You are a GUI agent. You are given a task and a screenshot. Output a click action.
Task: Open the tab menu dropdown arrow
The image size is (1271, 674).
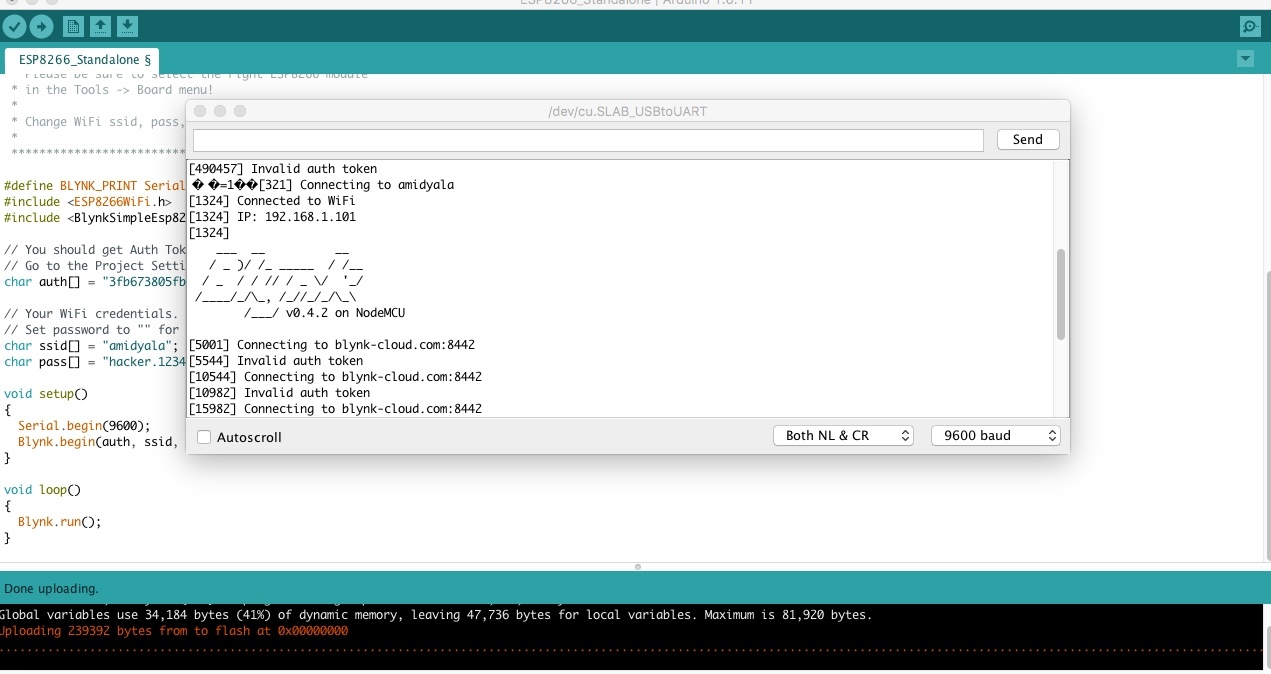pyautogui.click(x=1245, y=59)
